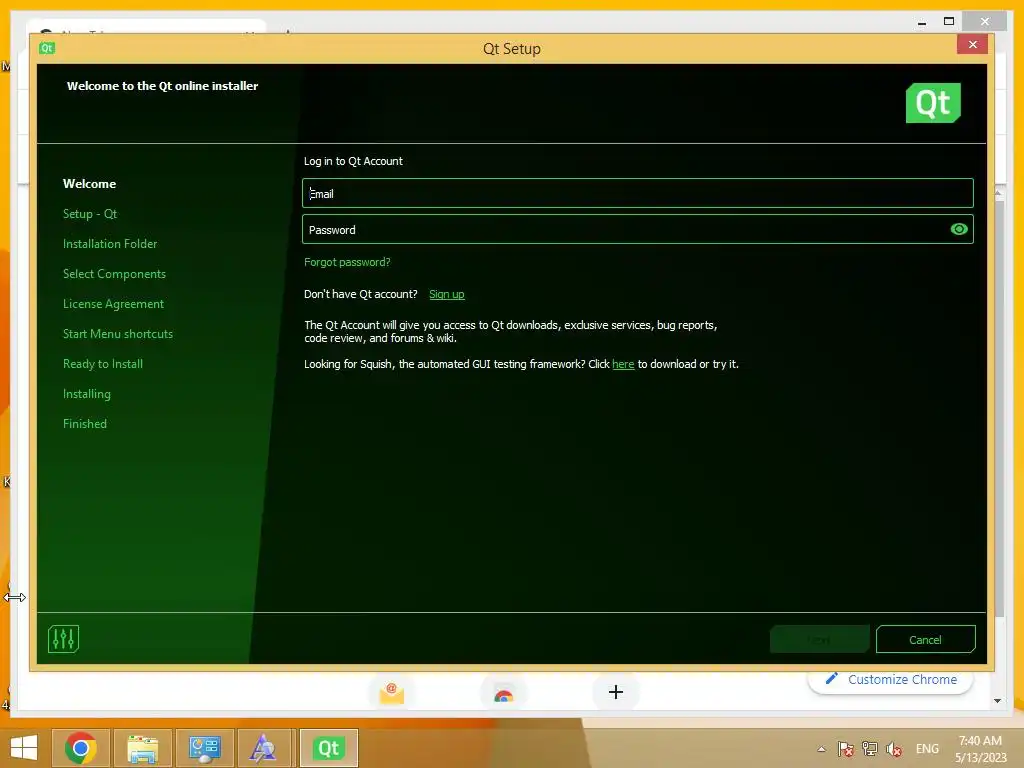This screenshot has width=1024, height=768.
Task: Select the Welcome step in sidebar
Action: (89, 184)
